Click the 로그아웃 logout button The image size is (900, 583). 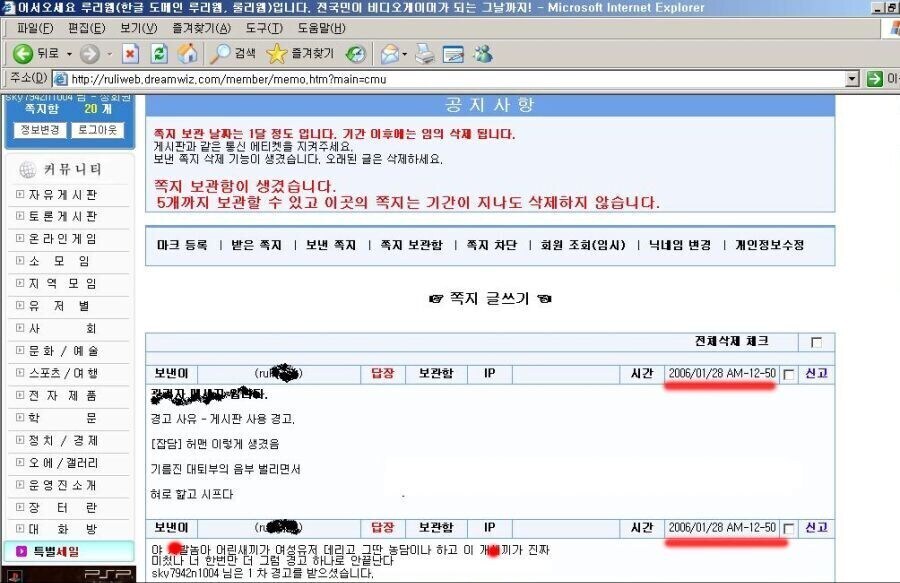pos(97,129)
